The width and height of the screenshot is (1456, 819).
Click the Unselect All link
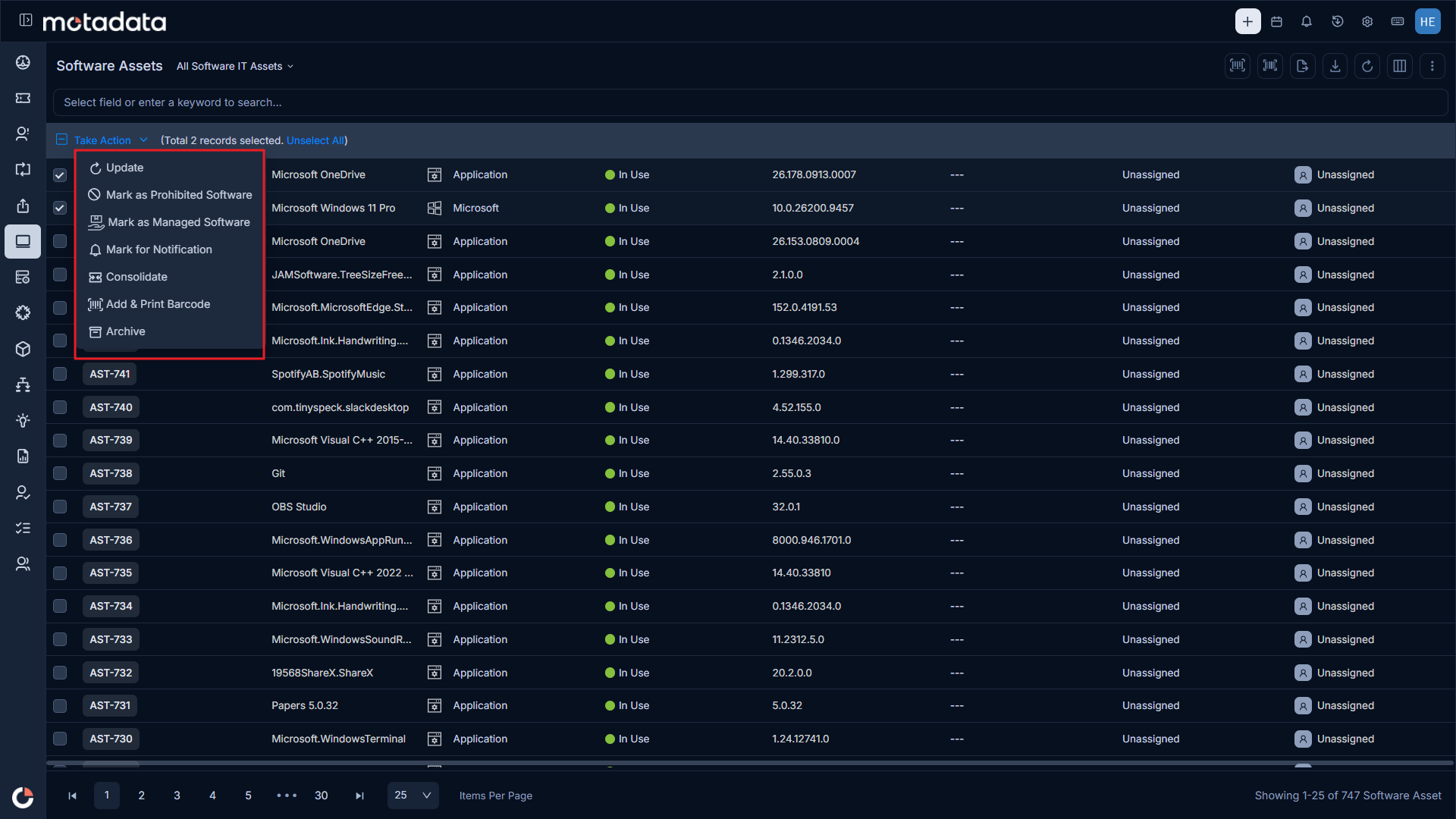315,140
